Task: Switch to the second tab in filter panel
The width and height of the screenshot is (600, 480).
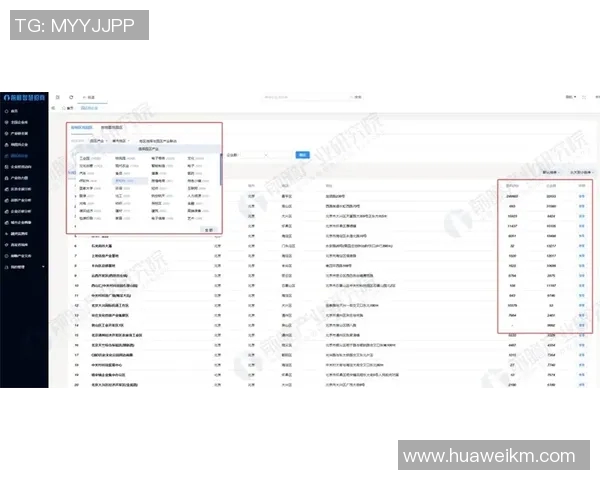Action: (x=111, y=128)
